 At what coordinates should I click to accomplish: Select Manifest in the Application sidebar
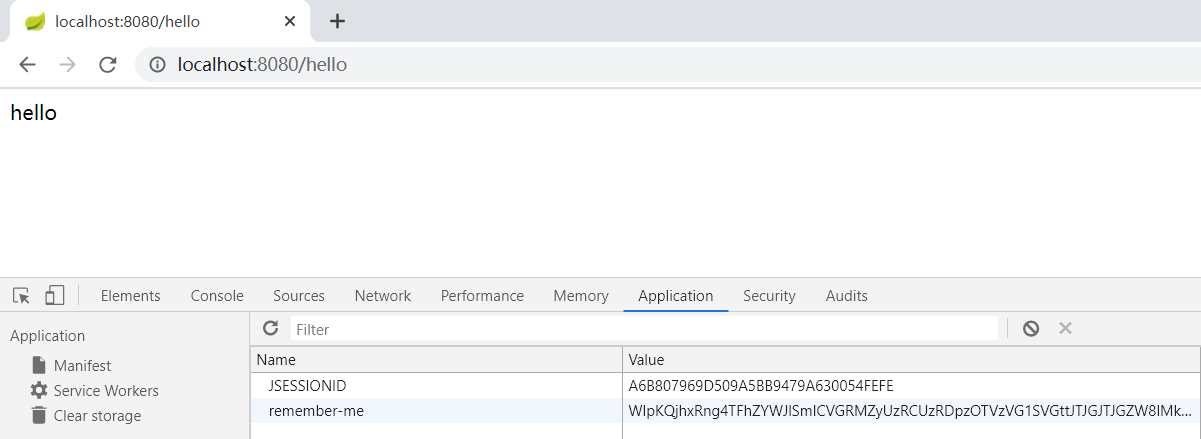click(82, 366)
